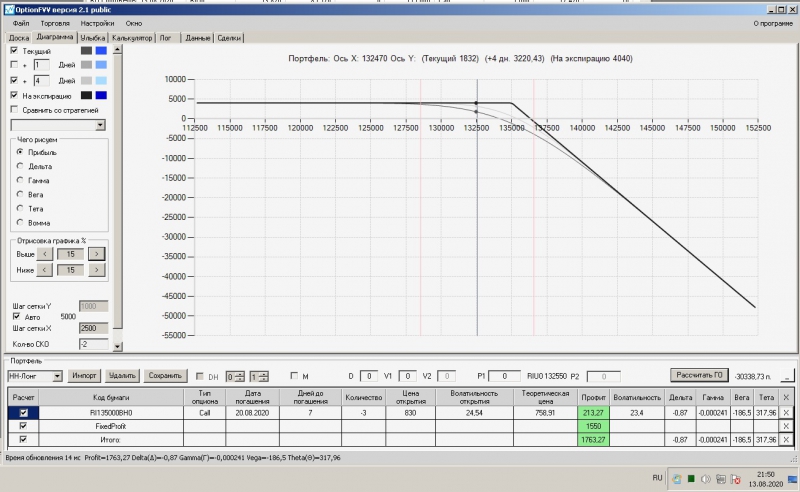This screenshot has width=800, height=492.
Task: Select the Тета radio button
Action: (20, 208)
